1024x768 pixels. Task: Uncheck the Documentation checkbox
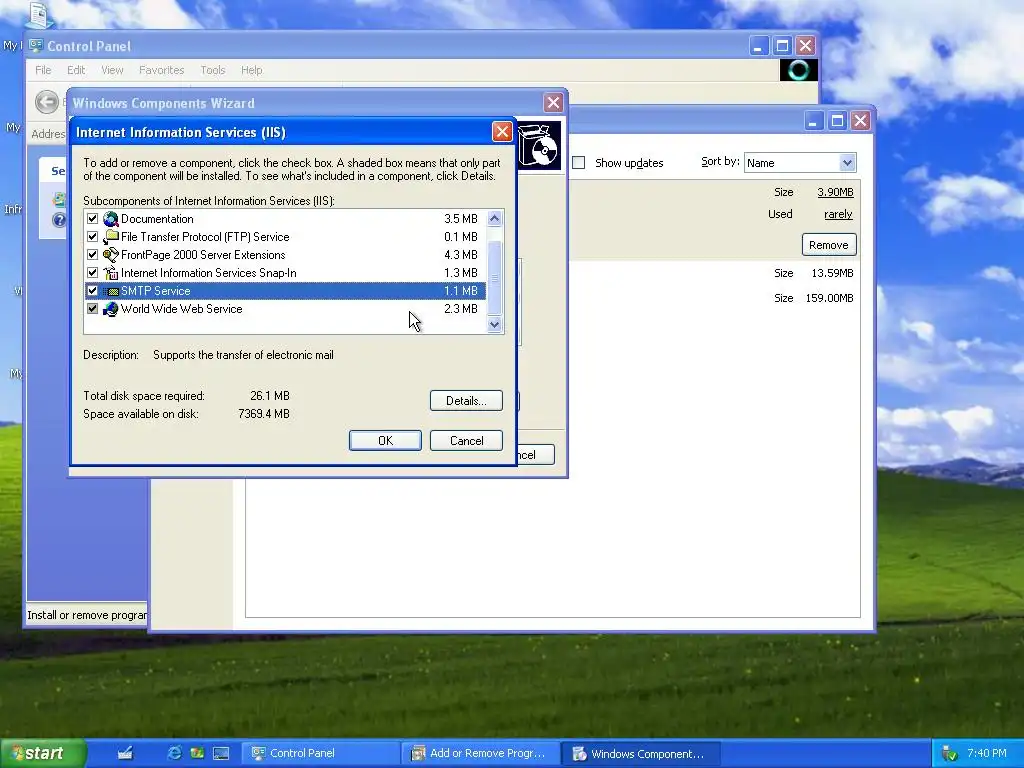[x=93, y=219]
